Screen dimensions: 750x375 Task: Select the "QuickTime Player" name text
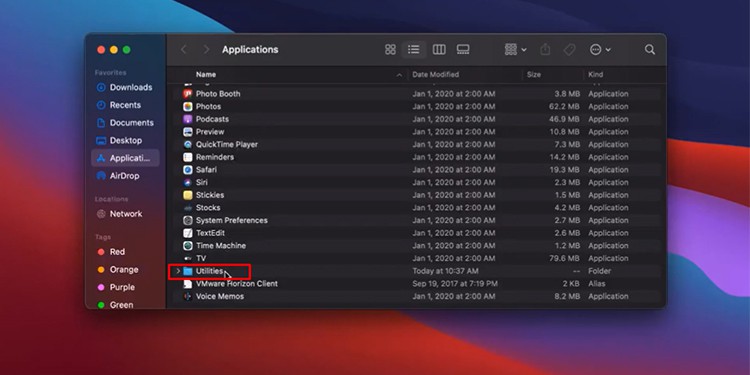click(227, 144)
